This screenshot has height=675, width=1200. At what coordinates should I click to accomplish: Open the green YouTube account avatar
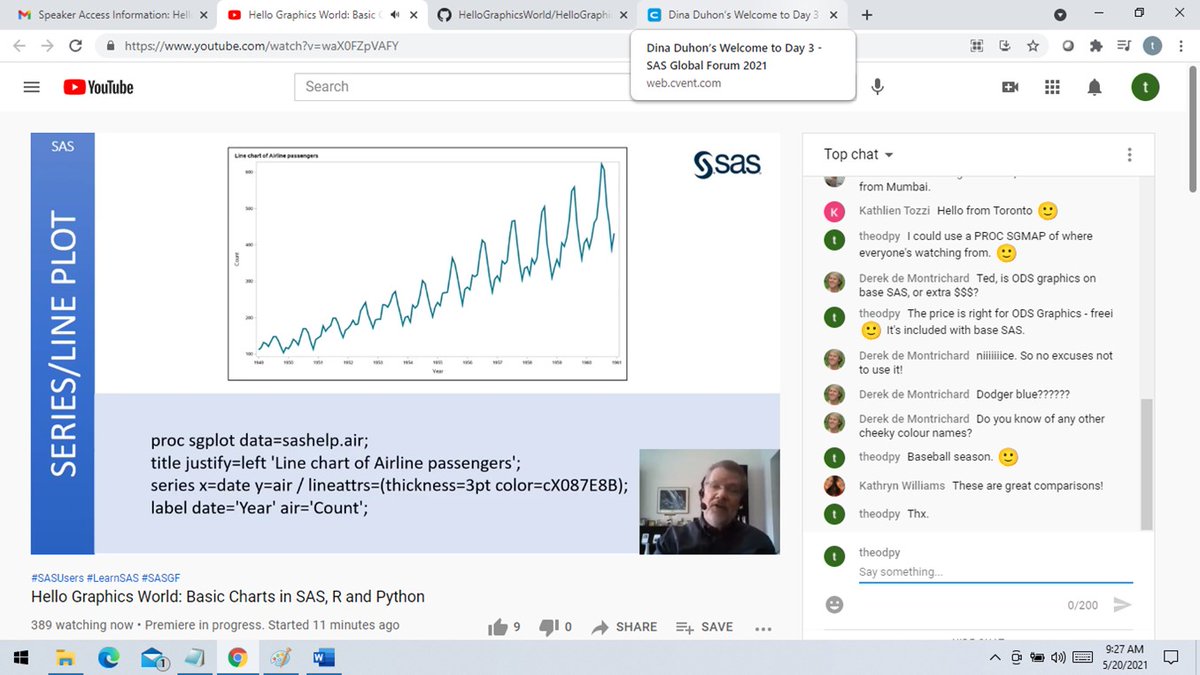pyautogui.click(x=1145, y=87)
